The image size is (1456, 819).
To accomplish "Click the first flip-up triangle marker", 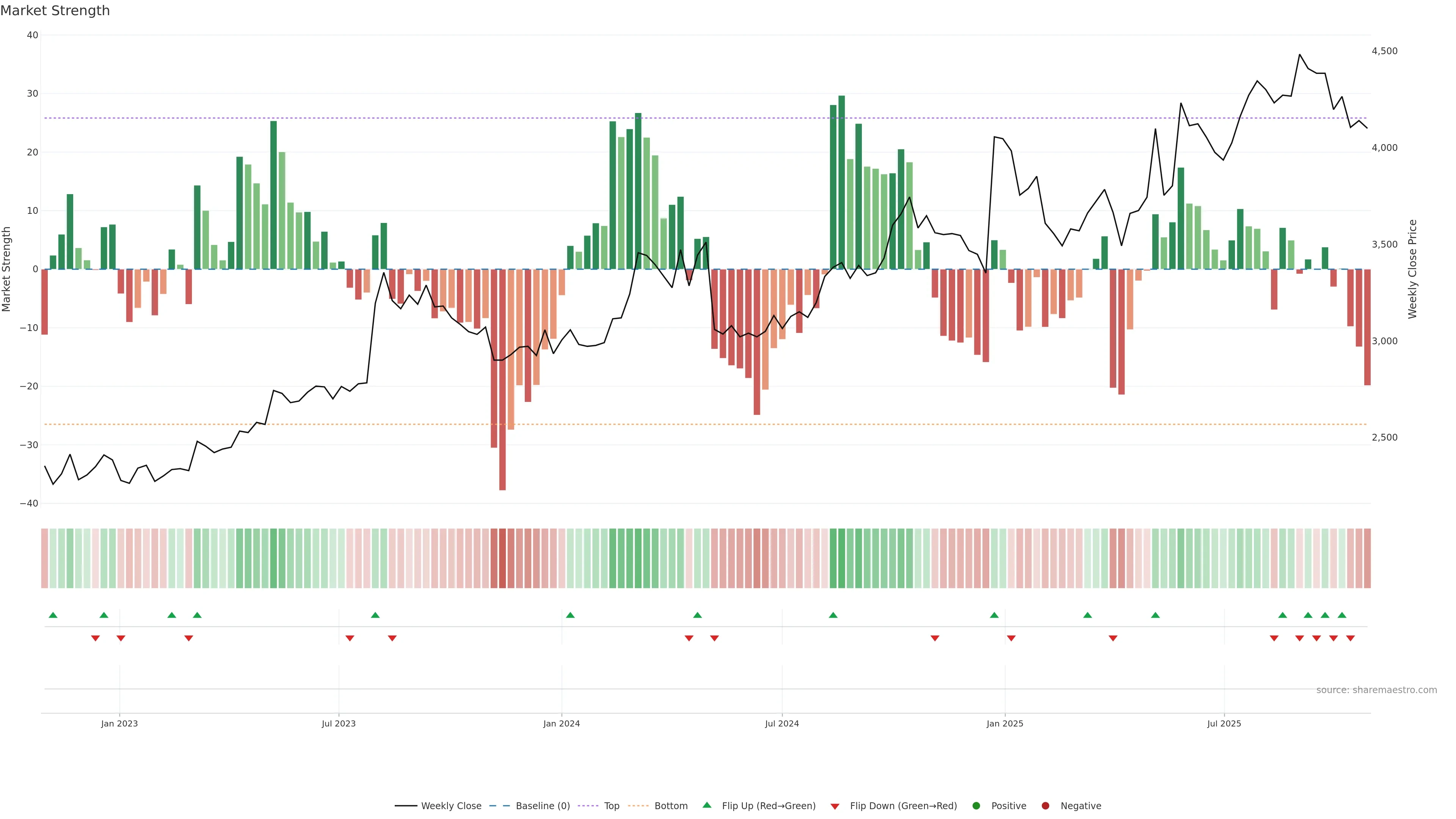I will tap(53, 615).
